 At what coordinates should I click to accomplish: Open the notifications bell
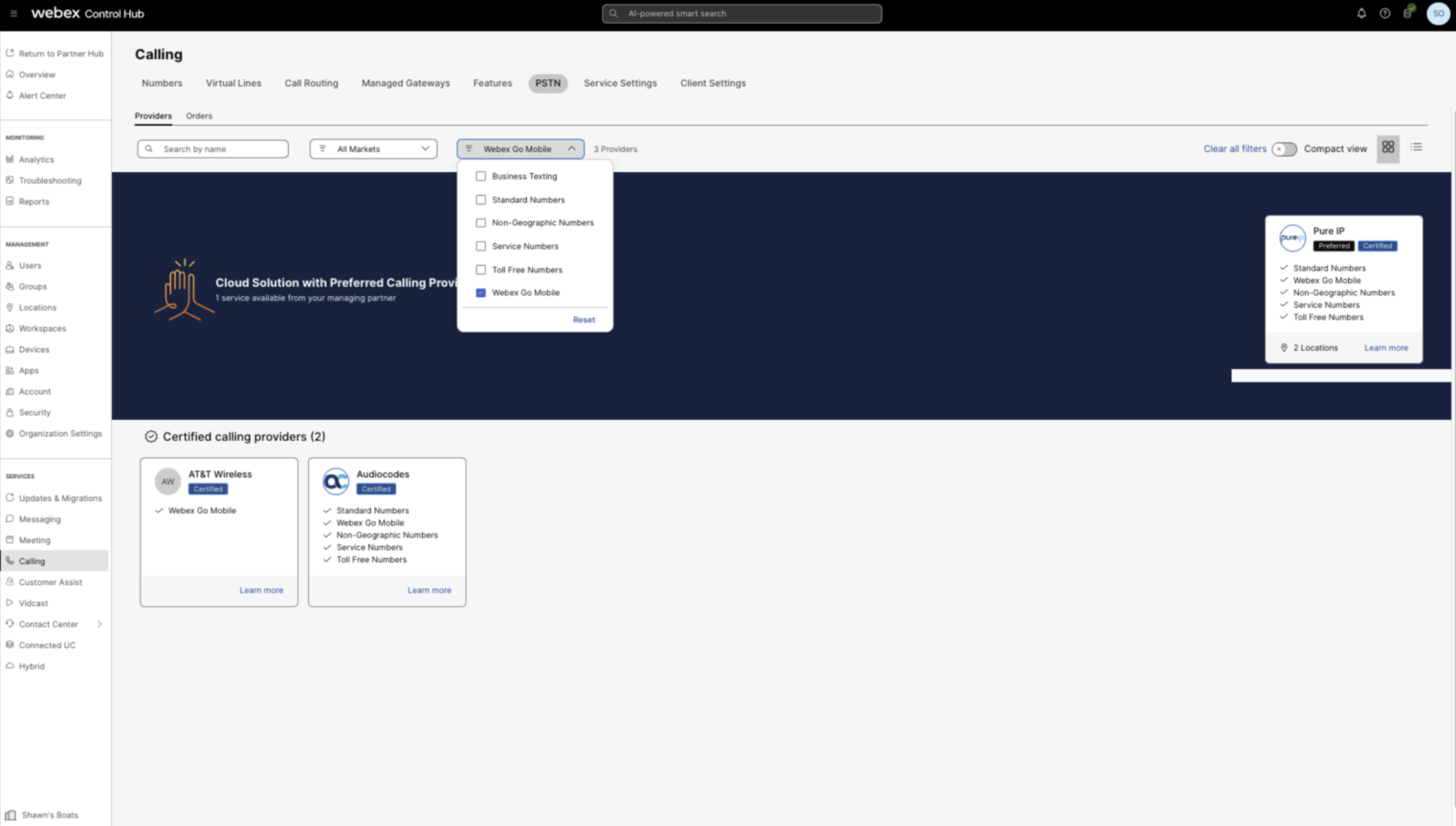click(x=1361, y=13)
